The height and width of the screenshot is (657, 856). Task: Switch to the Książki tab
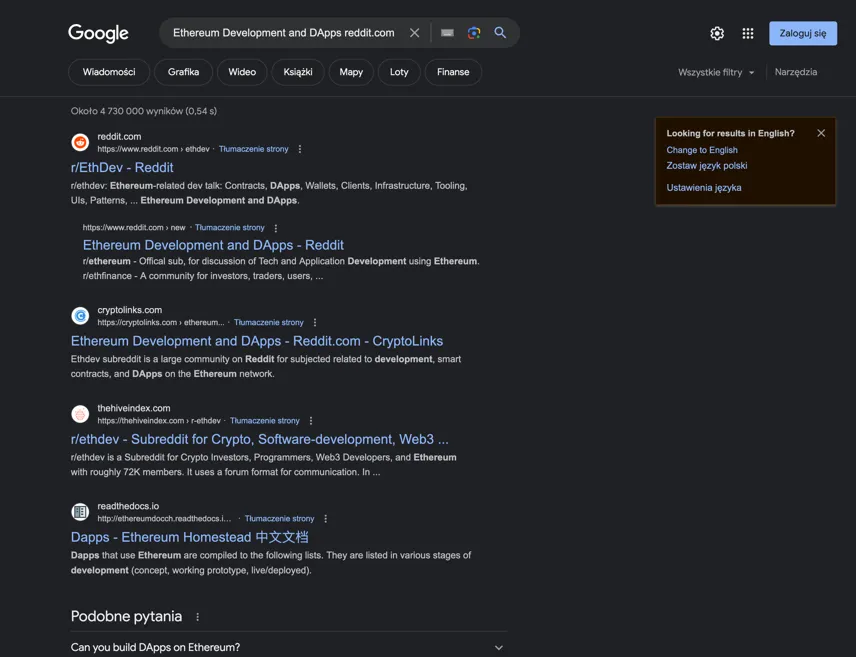[x=298, y=72]
